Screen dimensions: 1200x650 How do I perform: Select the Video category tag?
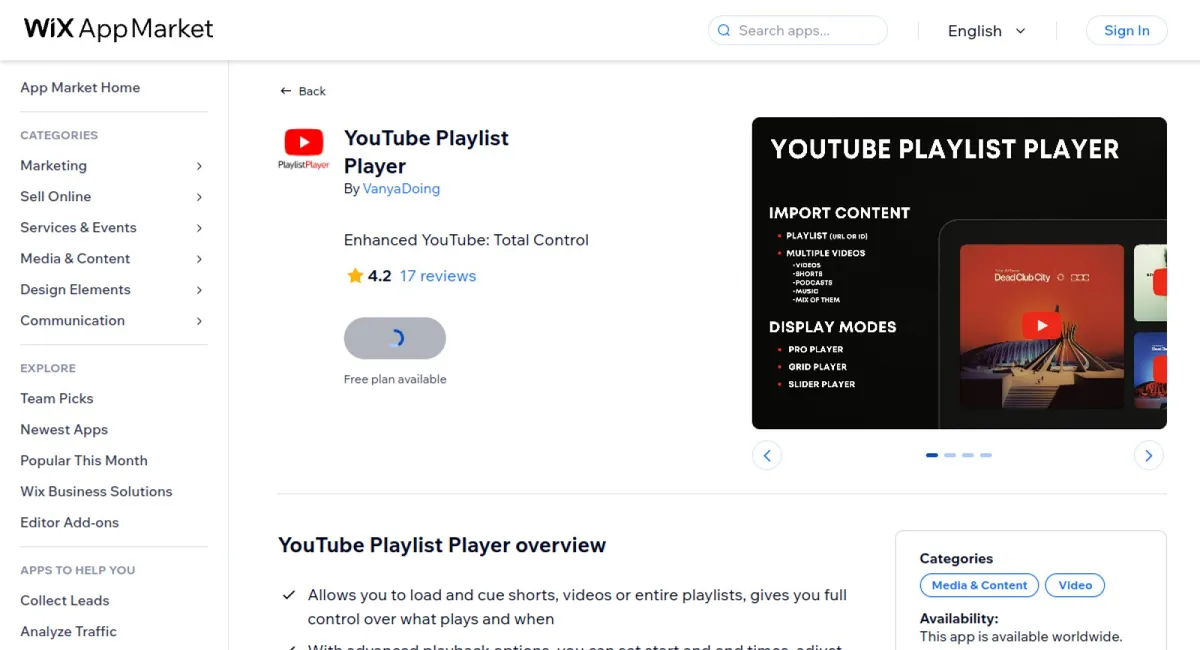pos(1075,585)
